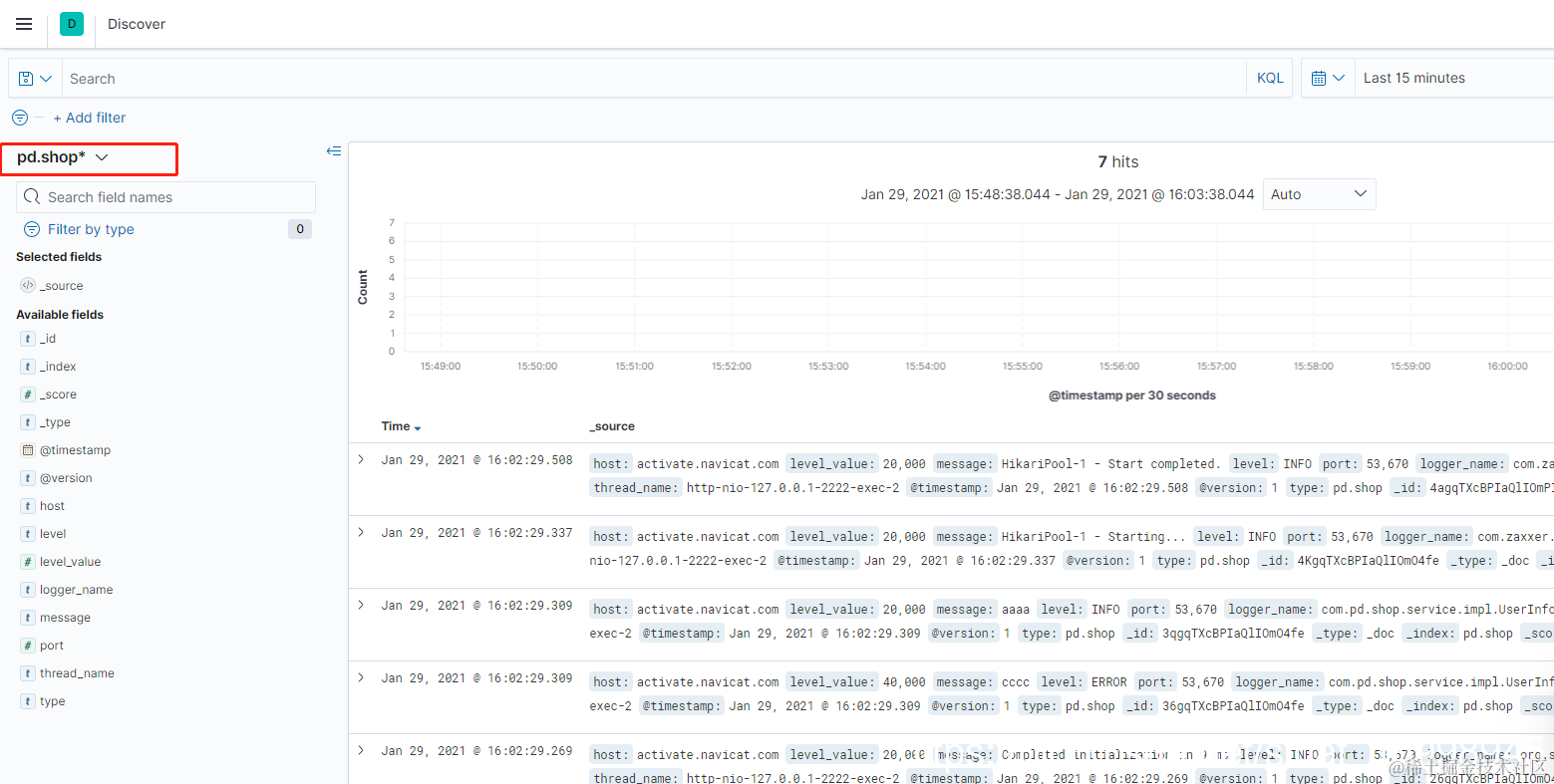Click the magnifier in field search
1554x784 pixels.
click(x=32, y=197)
